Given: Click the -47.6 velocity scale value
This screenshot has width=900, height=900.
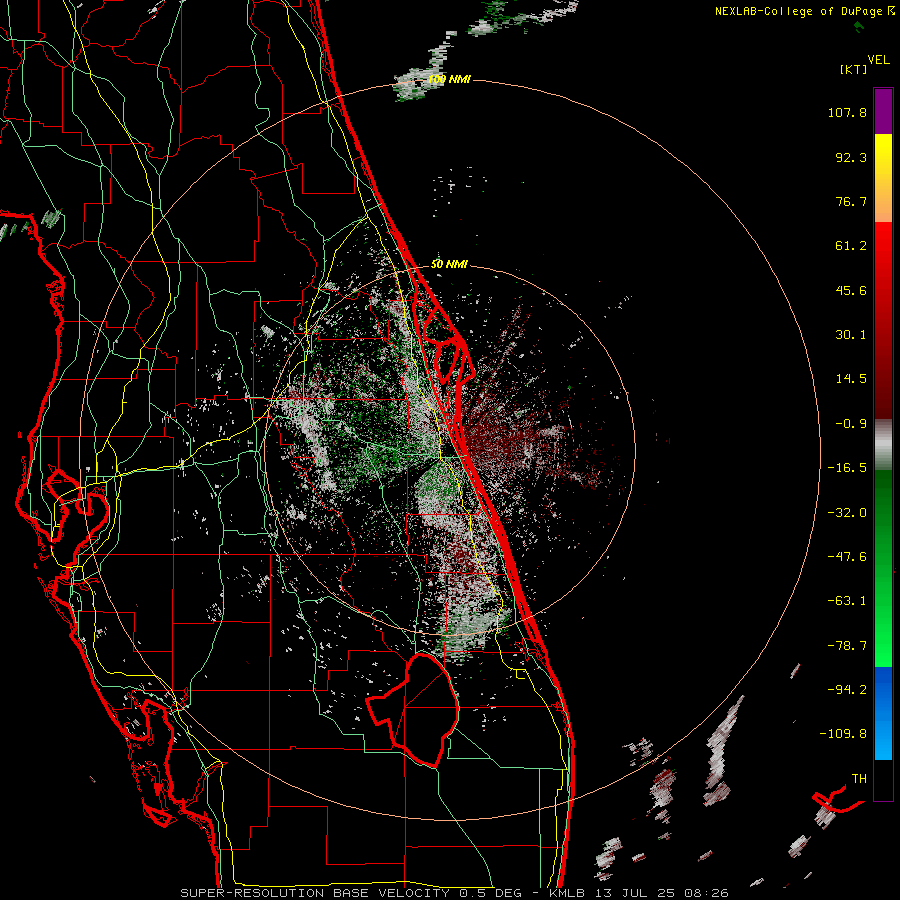Looking at the screenshot, I should [x=847, y=557].
